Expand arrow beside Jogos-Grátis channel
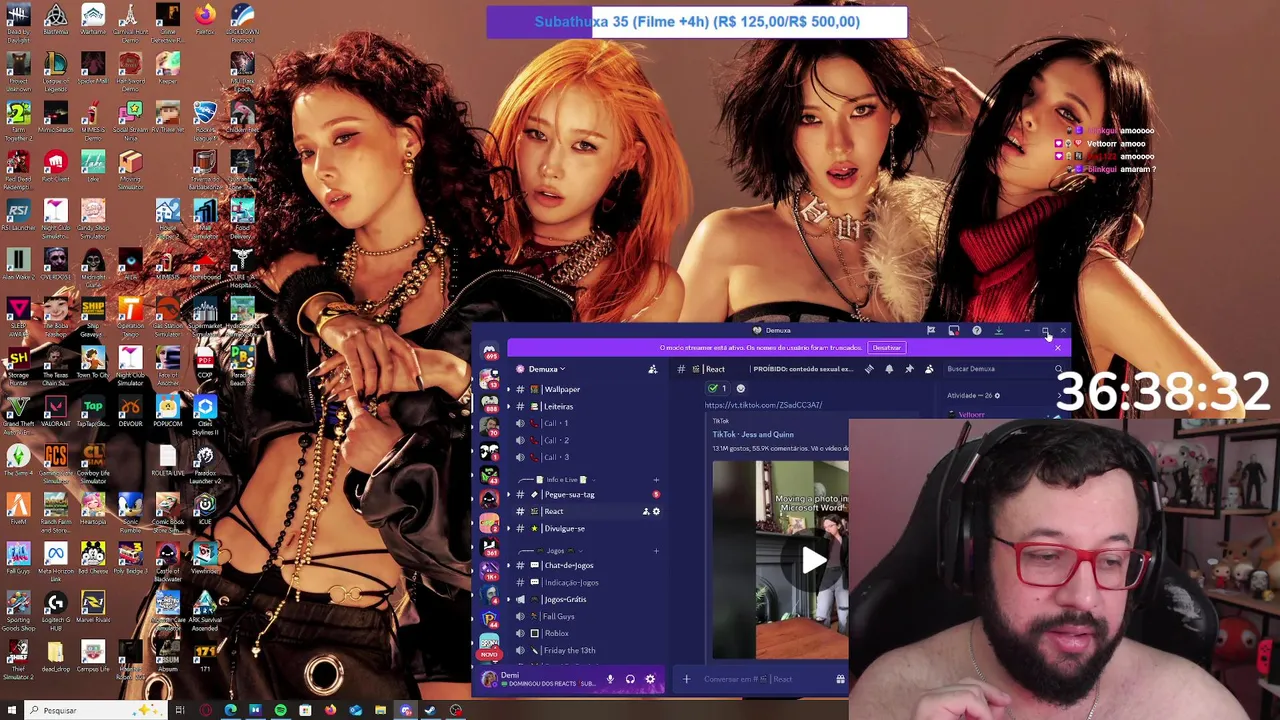This screenshot has width=1280, height=720. click(x=508, y=599)
